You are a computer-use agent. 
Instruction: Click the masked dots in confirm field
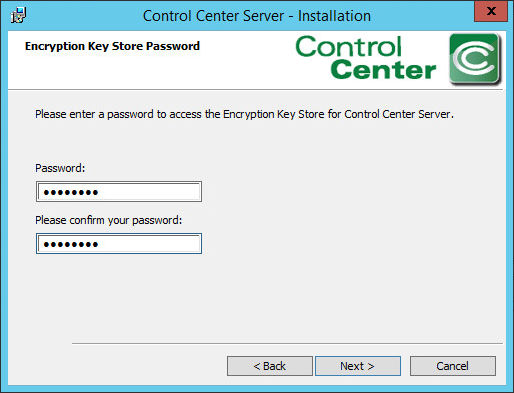tap(71, 245)
